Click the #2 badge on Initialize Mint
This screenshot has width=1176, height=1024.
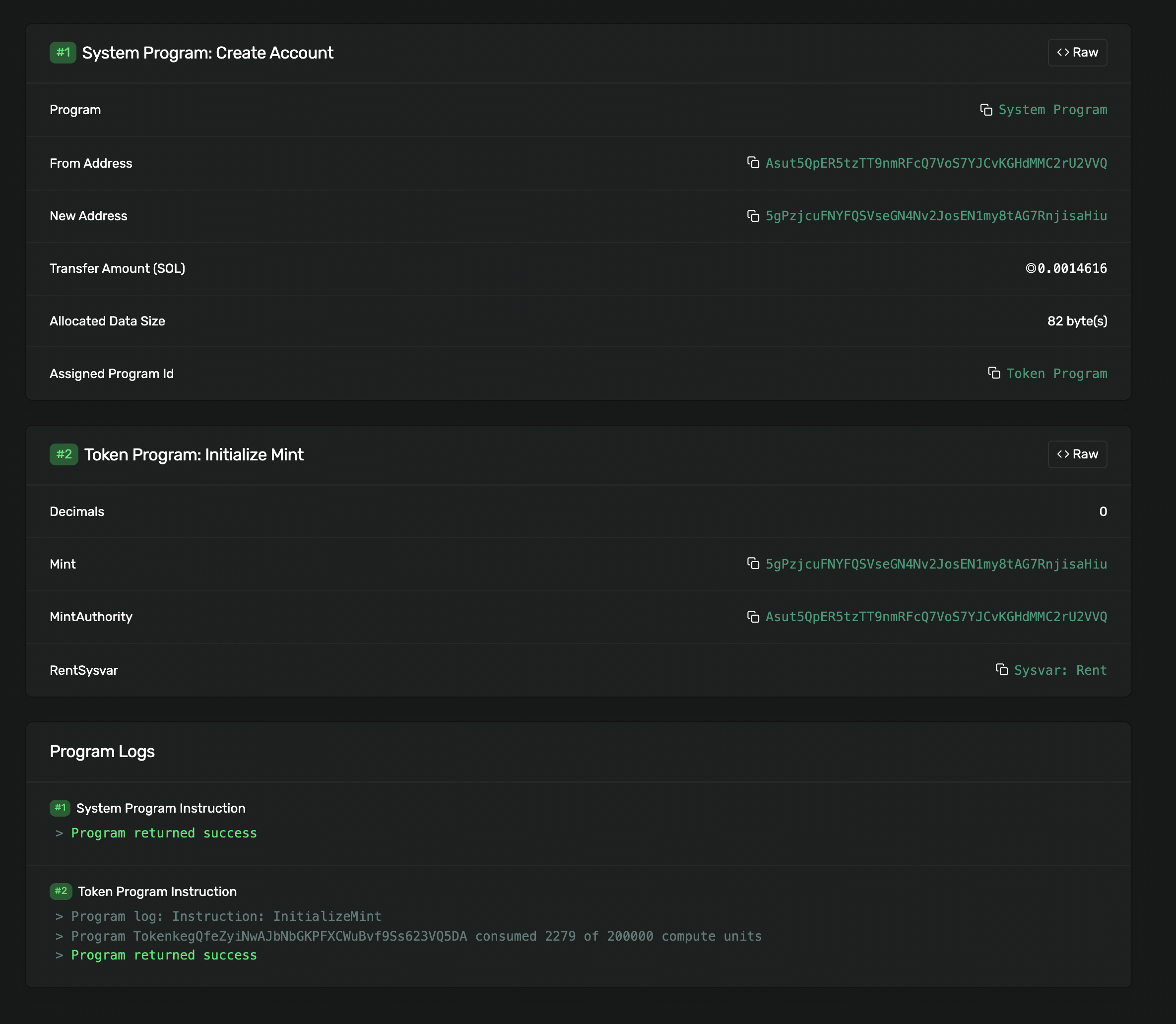[x=64, y=454]
